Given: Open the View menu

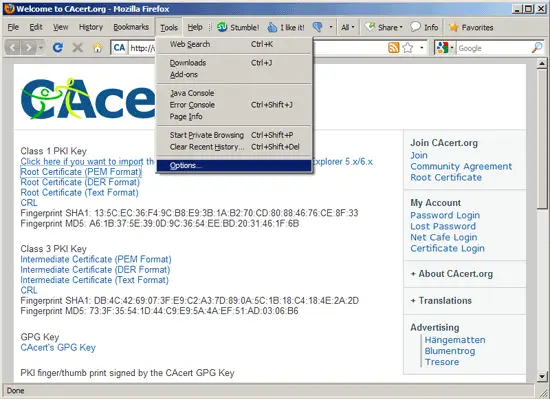Looking at the screenshot, I should pyautogui.click(x=61, y=27).
